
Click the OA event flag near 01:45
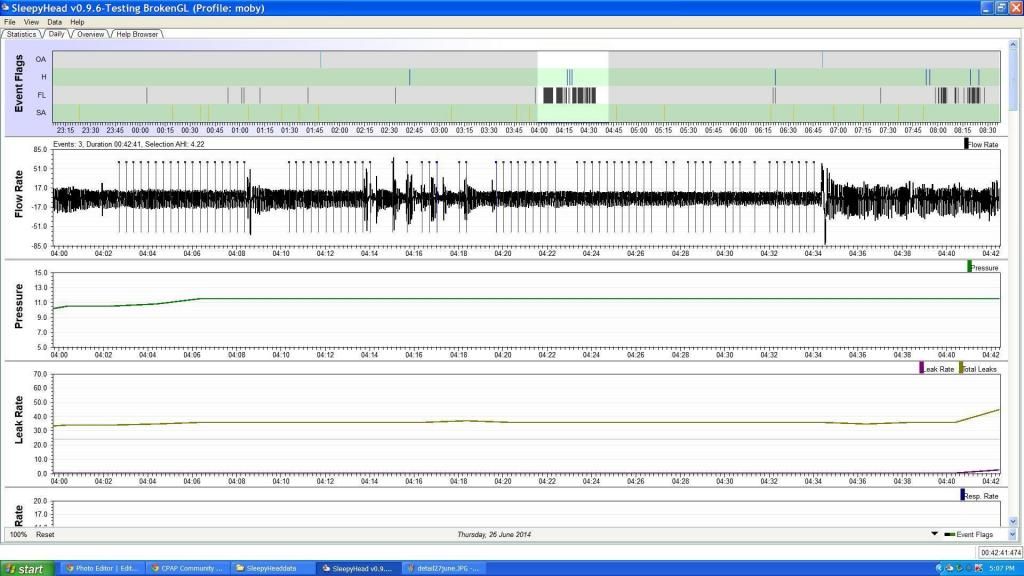[320, 59]
